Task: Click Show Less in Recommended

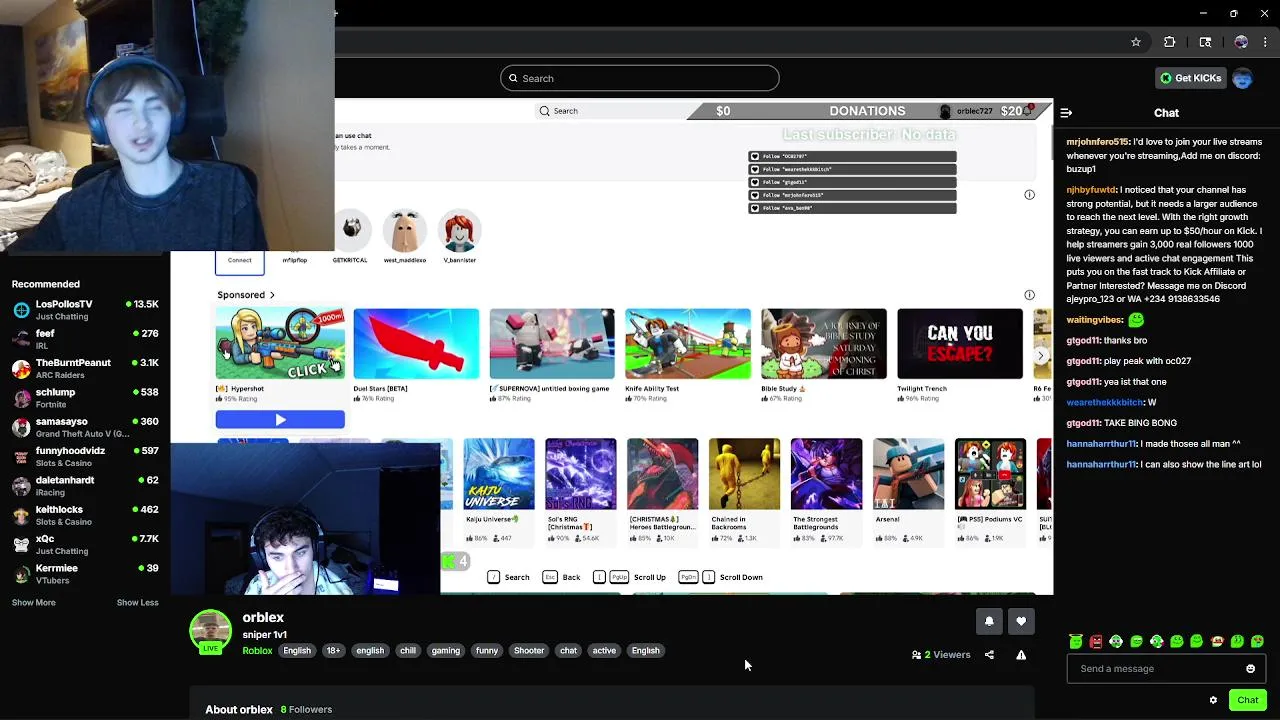Action: pyautogui.click(x=137, y=603)
